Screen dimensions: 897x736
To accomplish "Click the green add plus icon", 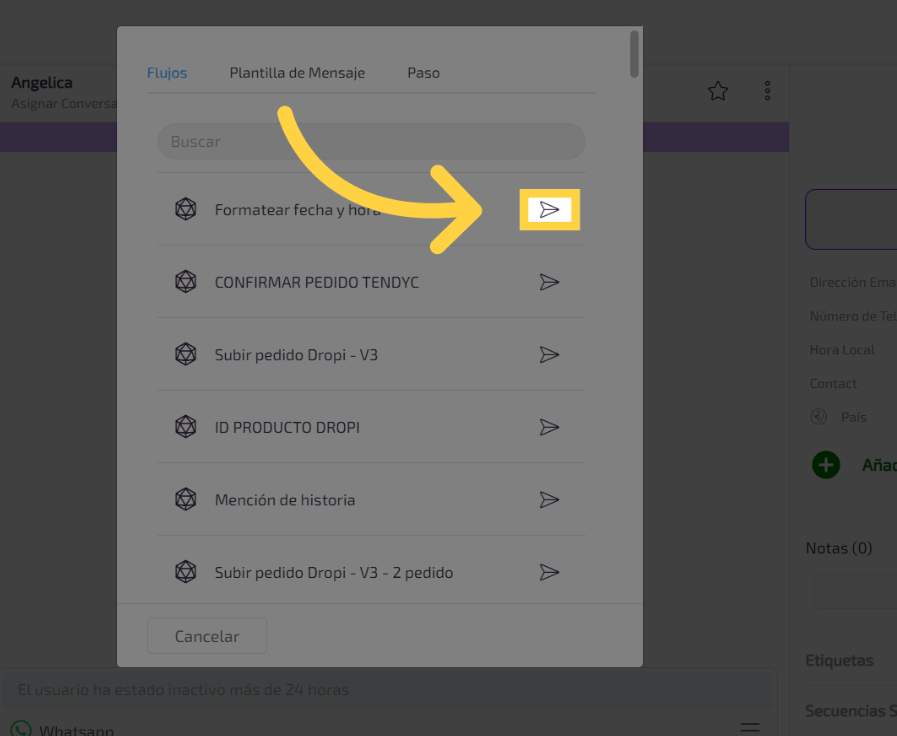I will point(826,465).
